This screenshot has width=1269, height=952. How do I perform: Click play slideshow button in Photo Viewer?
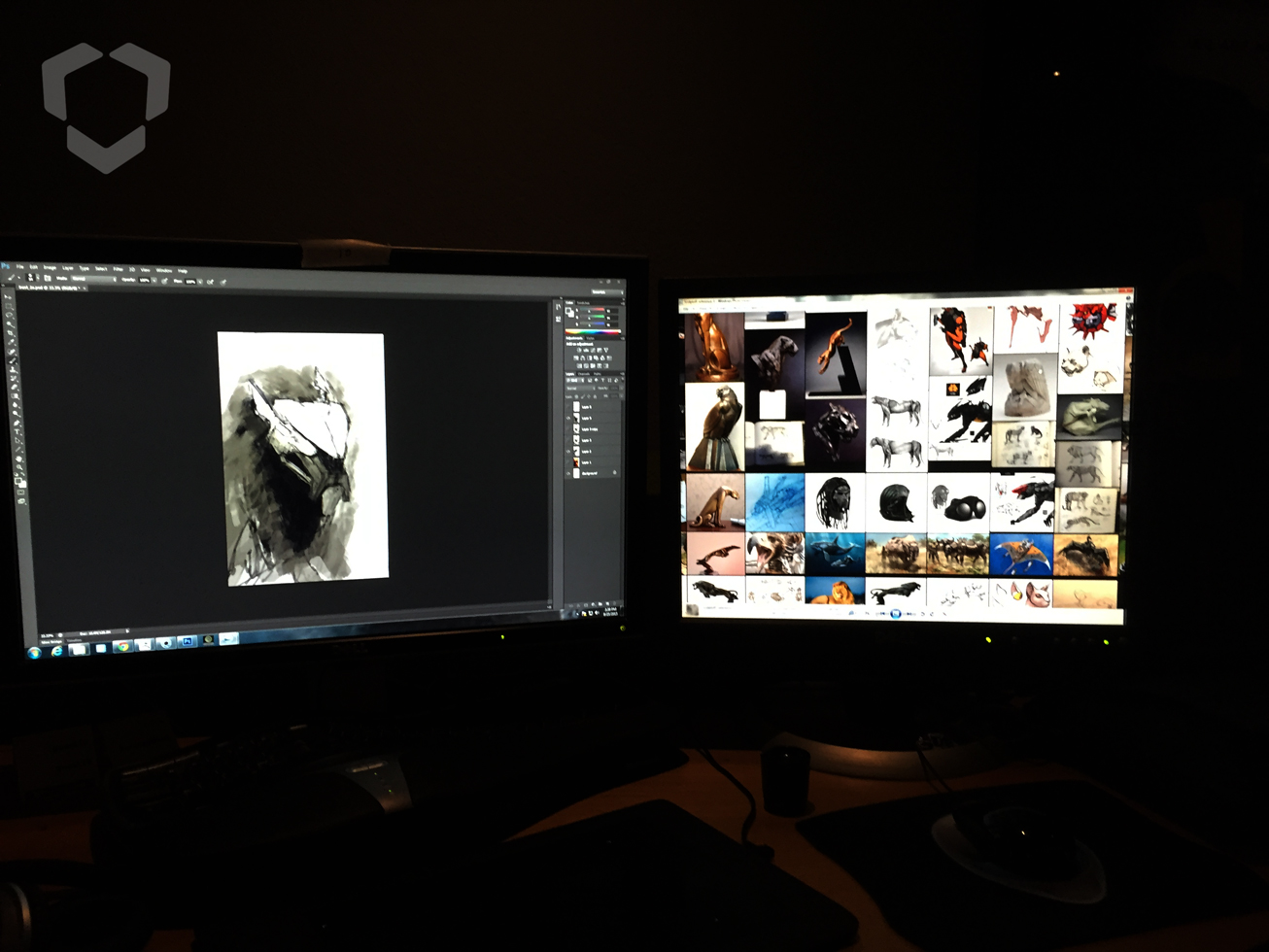(x=896, y=614)
